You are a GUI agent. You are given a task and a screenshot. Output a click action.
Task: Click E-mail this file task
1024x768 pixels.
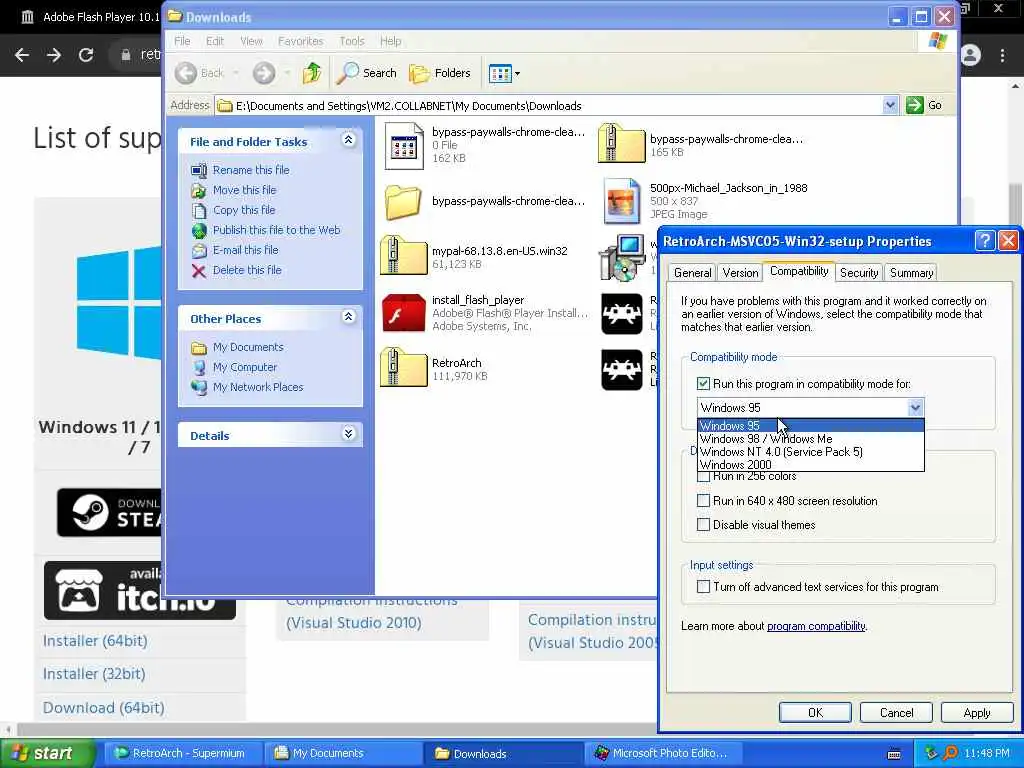click(x=246, y=250)
